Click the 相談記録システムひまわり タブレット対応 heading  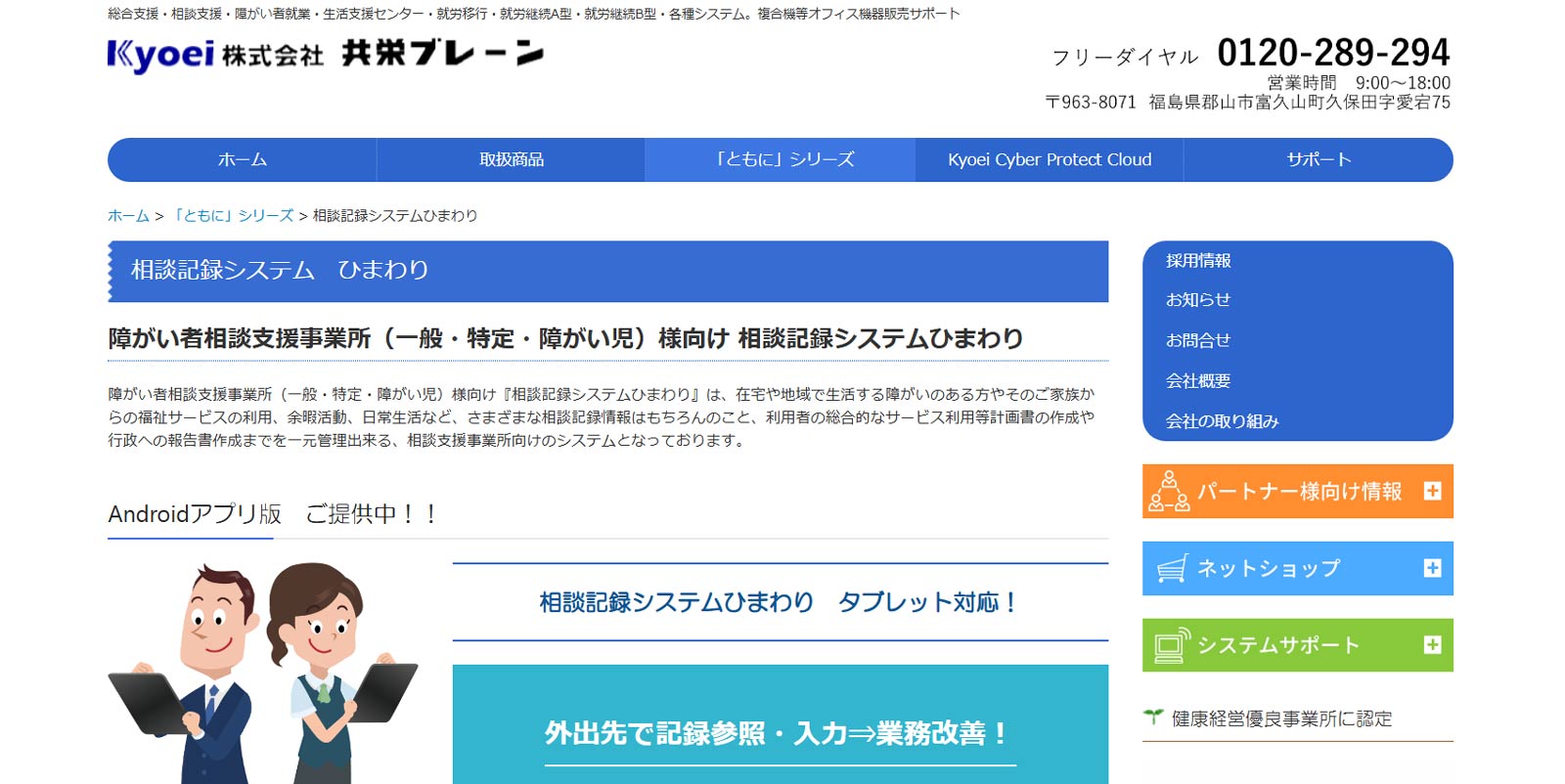coord(780,602)
